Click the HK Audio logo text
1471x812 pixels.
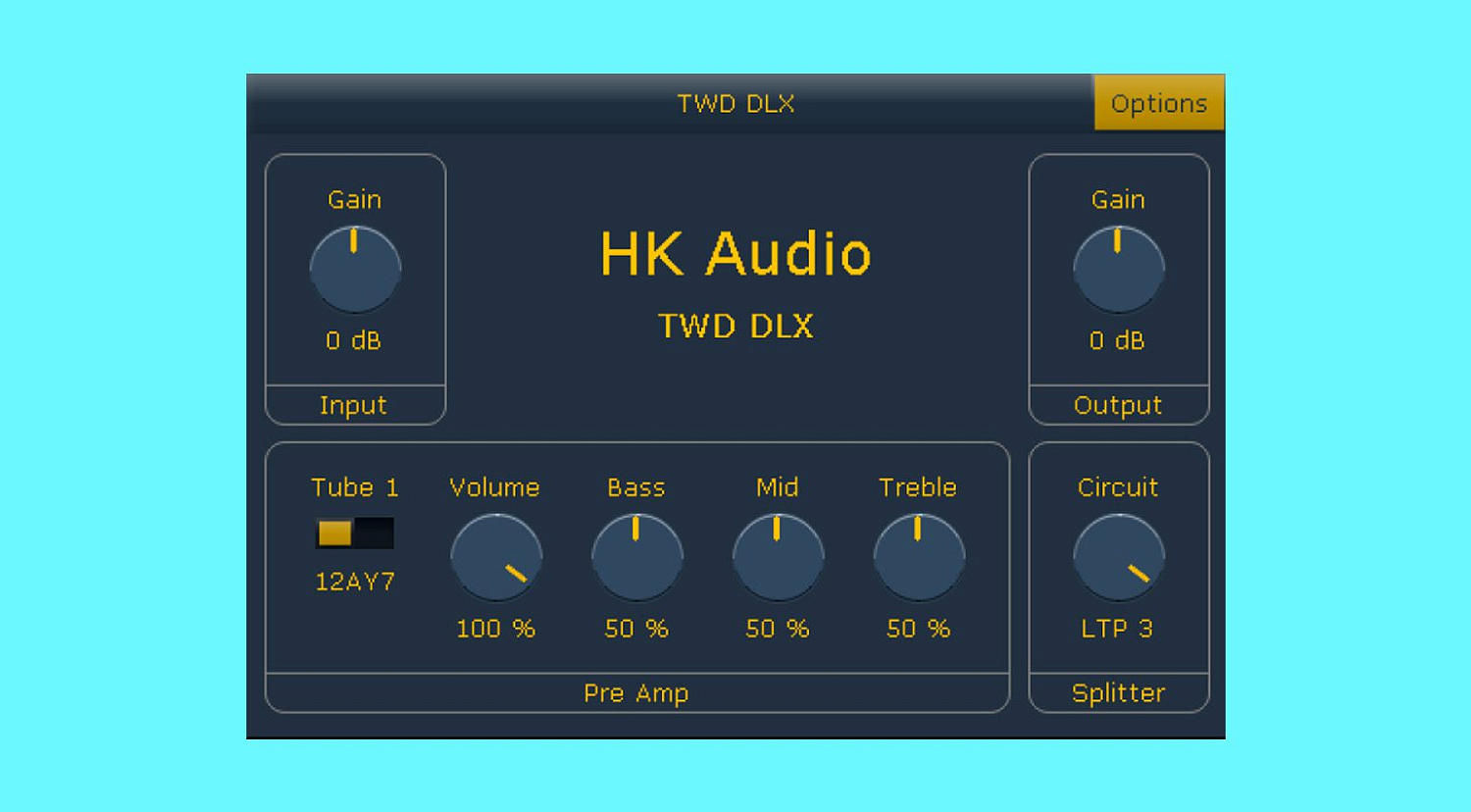tap(735, 254)
